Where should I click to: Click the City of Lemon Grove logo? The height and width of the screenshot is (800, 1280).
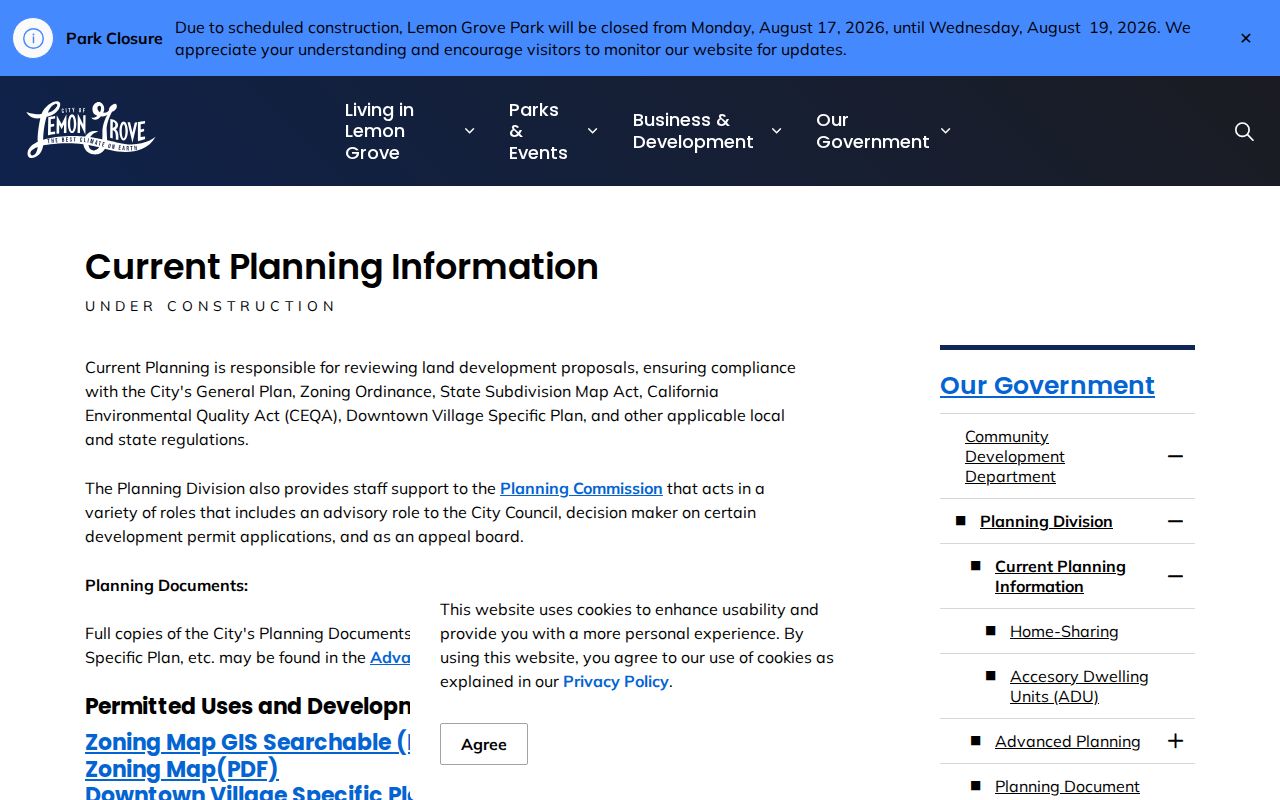point(91,130)
